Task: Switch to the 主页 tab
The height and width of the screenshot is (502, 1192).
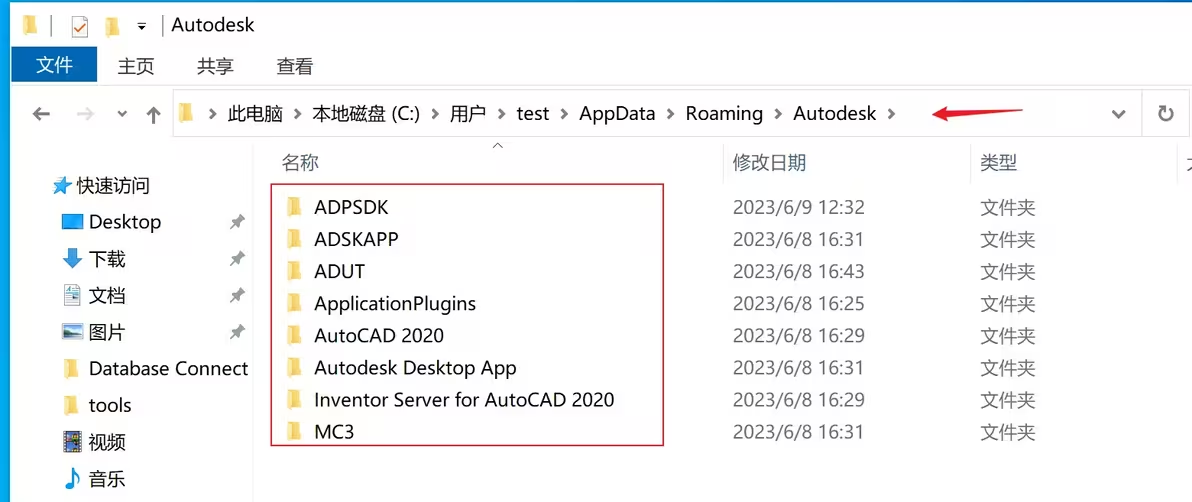Action: [x=136, y=66]
